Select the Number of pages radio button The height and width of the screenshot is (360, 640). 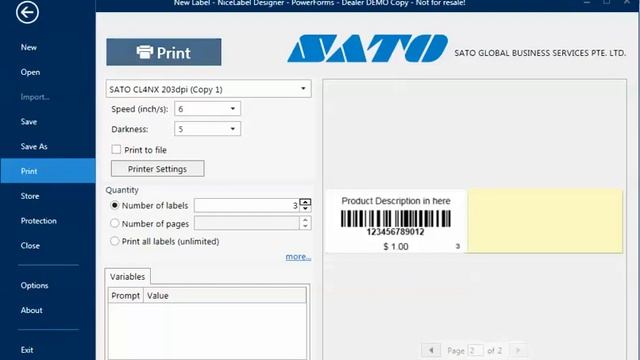click(x=115, y=223)
